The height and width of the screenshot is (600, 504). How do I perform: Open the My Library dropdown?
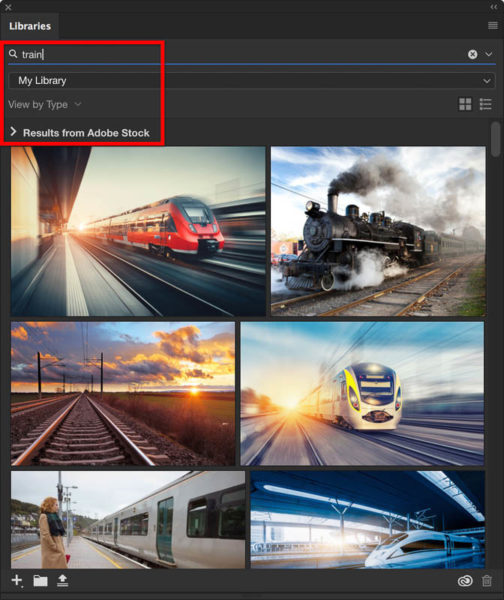pyautogui.click(x=252, y=81)
